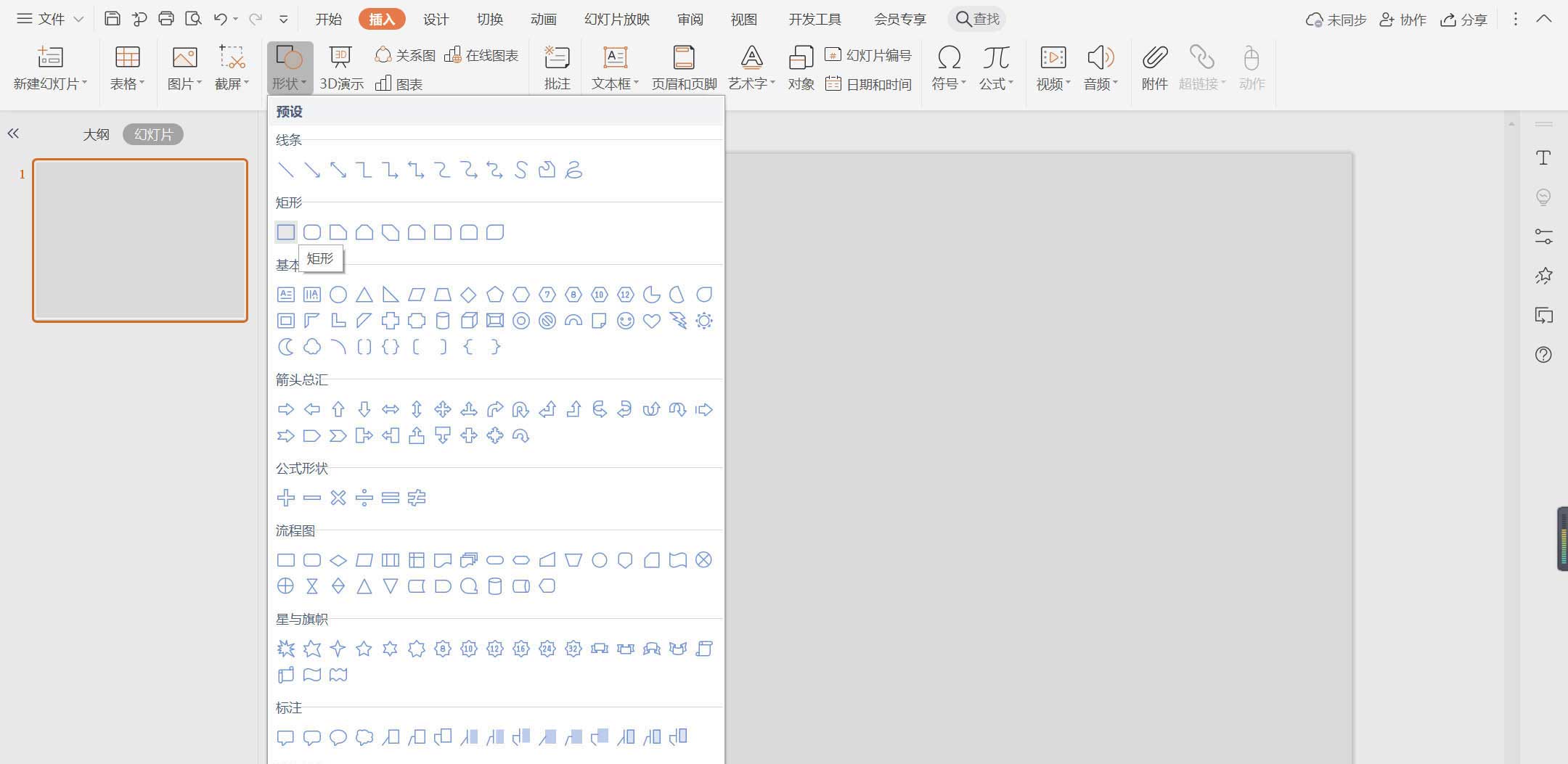Viewport: 1568px width, 764px height.
Task: Click the save icon in quick toolbar
Action: (x=112, y=19)
